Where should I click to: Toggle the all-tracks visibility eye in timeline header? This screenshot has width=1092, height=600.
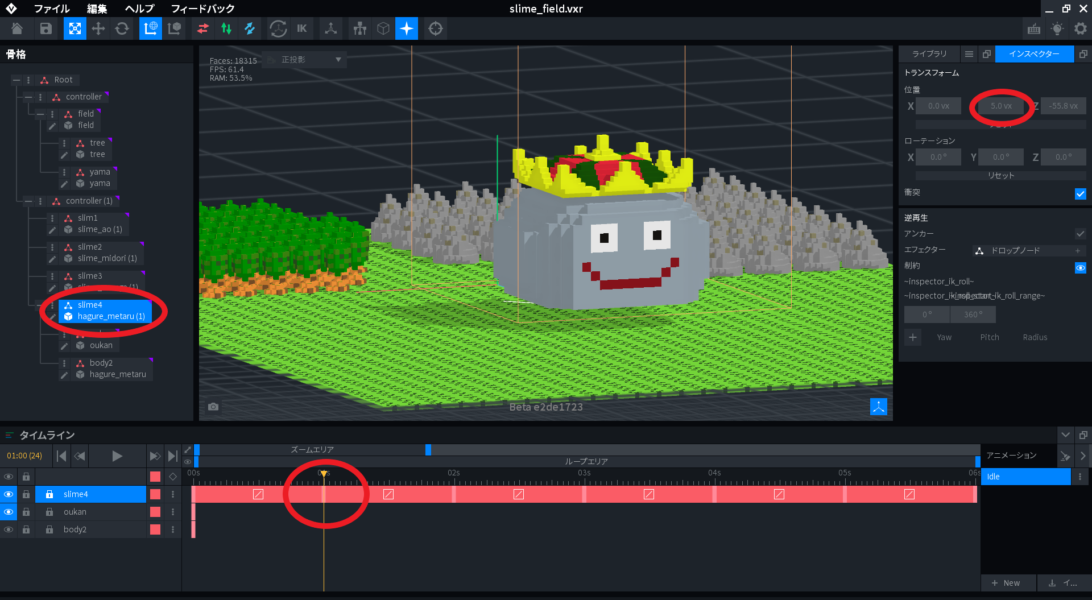pyautogui.click(x=8, y=477)
